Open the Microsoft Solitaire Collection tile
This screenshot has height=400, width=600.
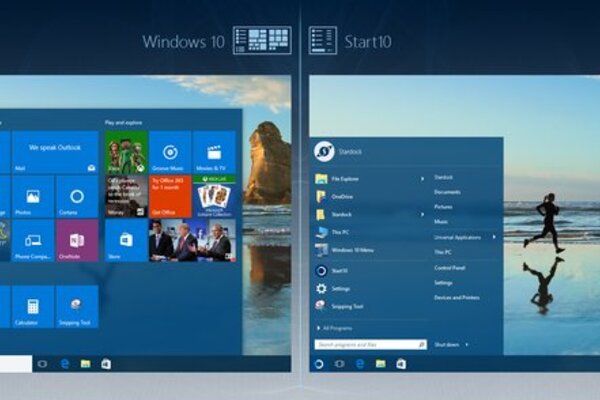click(x=214, y=197)
